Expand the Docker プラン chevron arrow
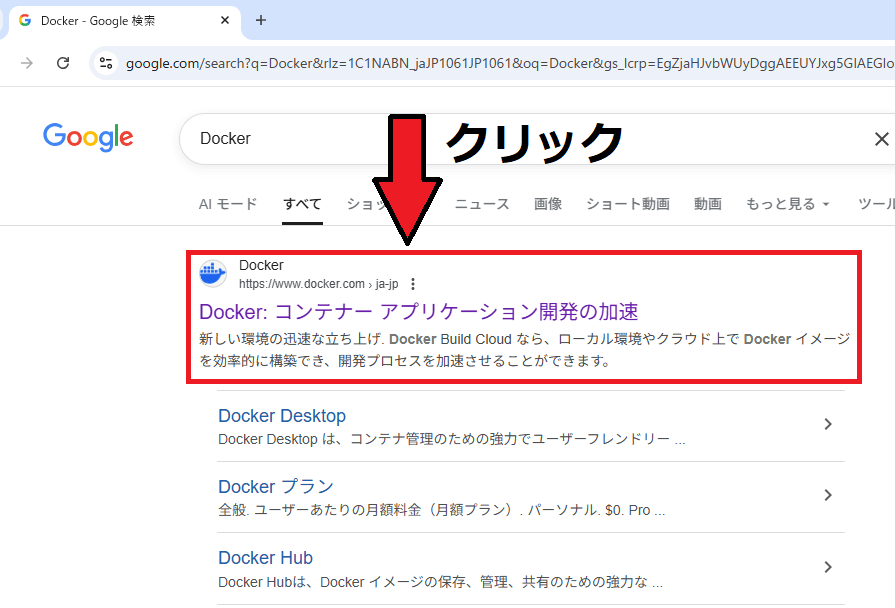This screenshot has width=895, height=608. 827,495
